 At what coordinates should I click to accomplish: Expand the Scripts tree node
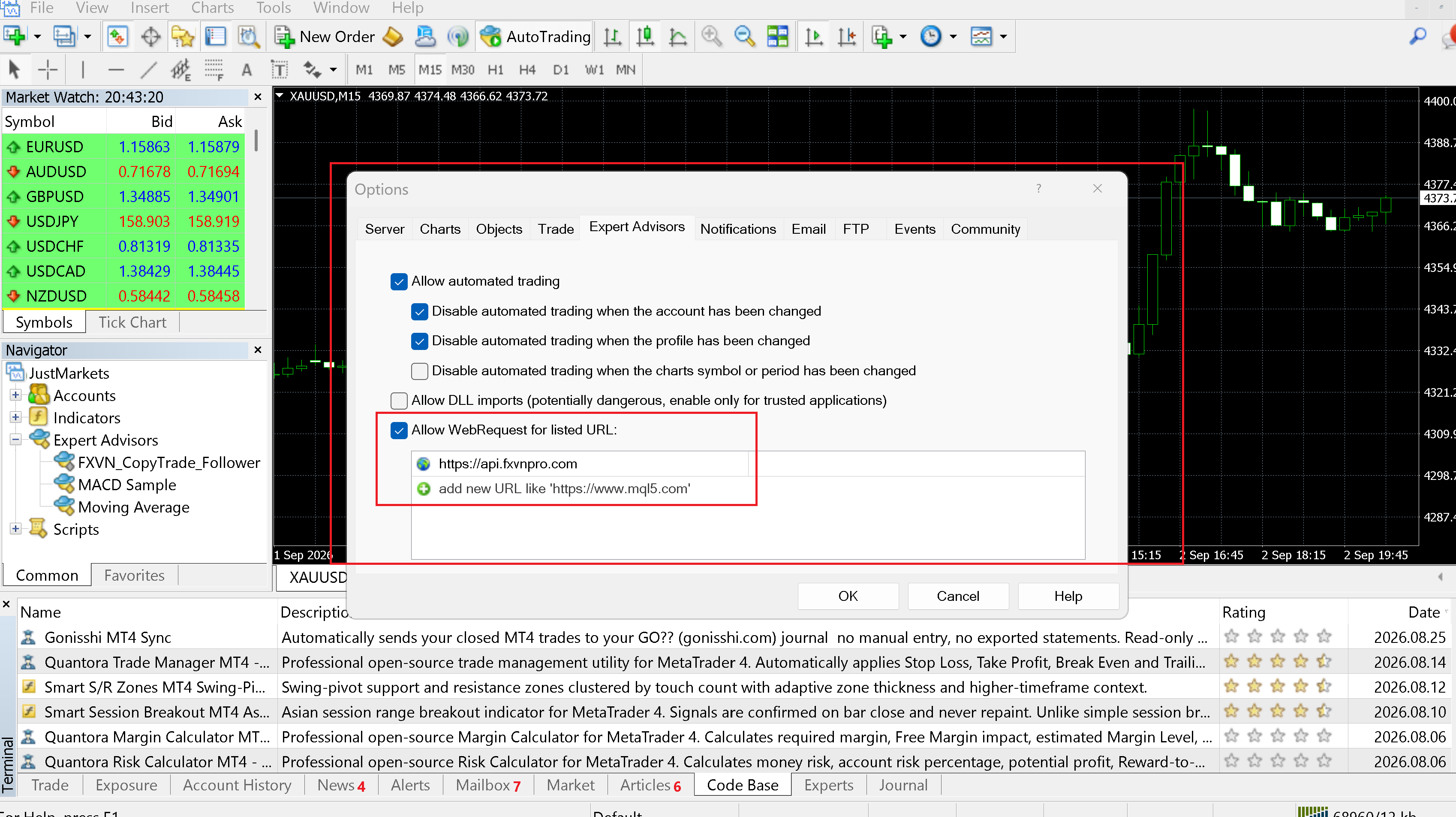click(15, 529)
